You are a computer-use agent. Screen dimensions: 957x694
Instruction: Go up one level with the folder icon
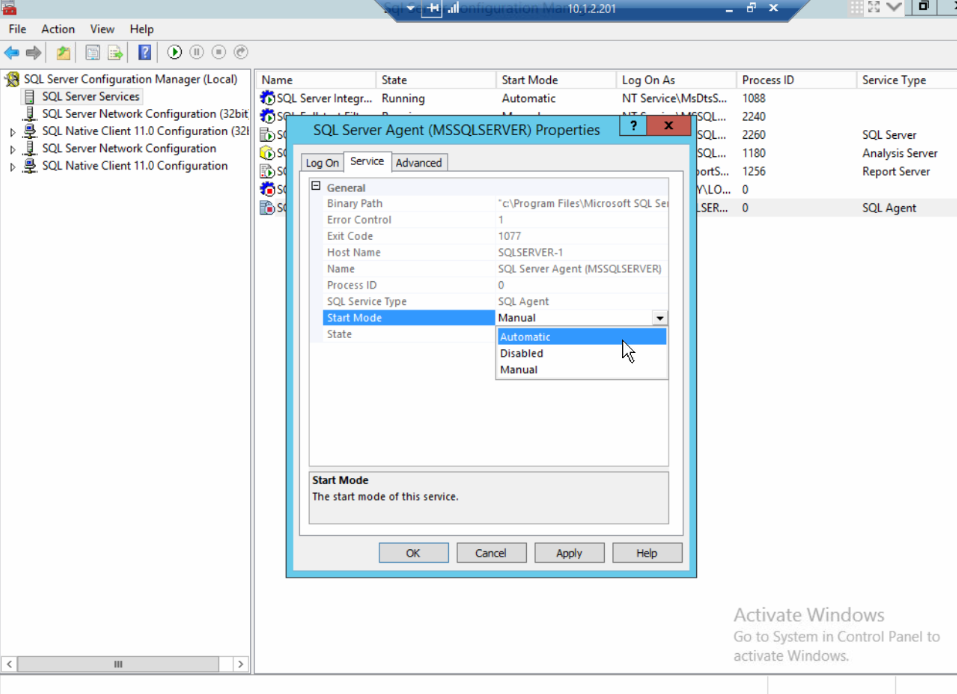click(x=63, y=52)
